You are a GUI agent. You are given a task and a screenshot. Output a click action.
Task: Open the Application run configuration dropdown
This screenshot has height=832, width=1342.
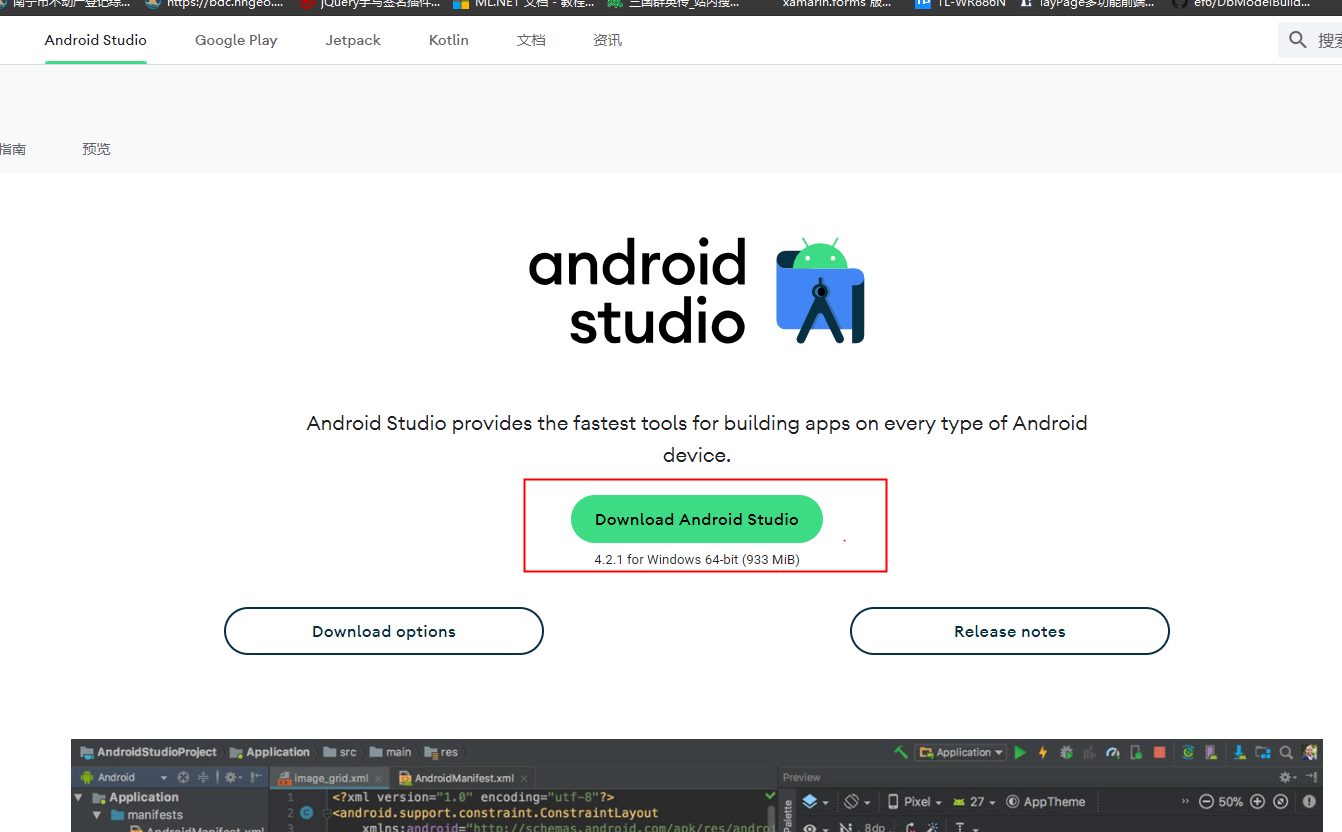pos(961,752)
